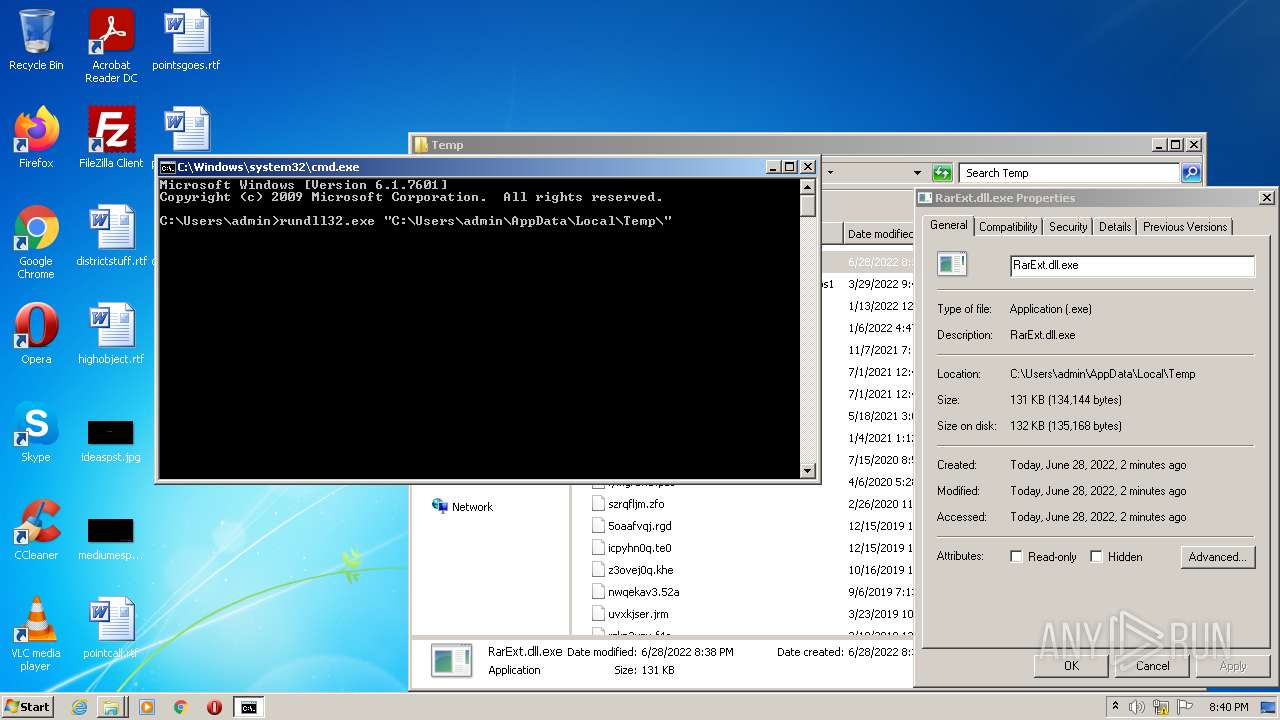Click the cmd.exe command prompt text area
Image resolution: width=1280 pixels, height=720 pixels.
[480, 328]
